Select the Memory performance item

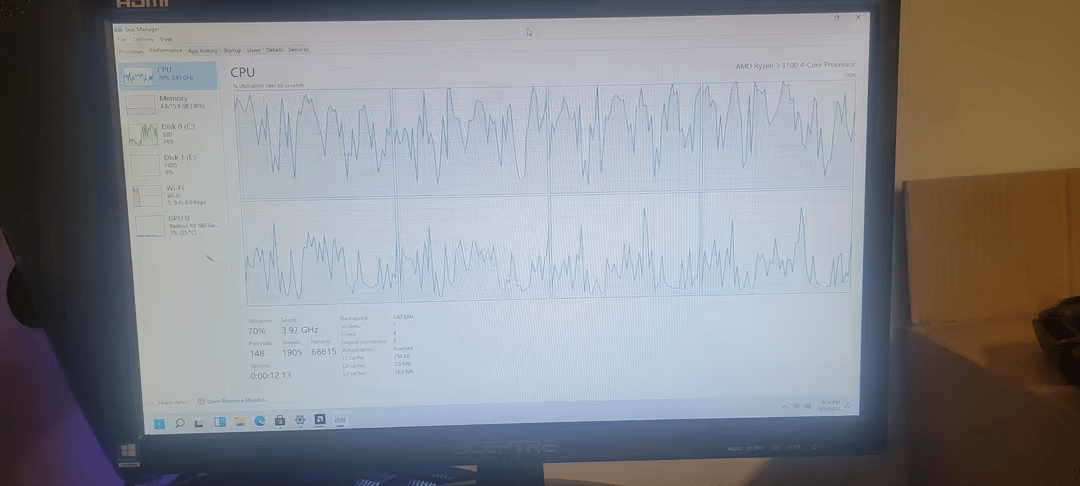[x=172, y=104]
